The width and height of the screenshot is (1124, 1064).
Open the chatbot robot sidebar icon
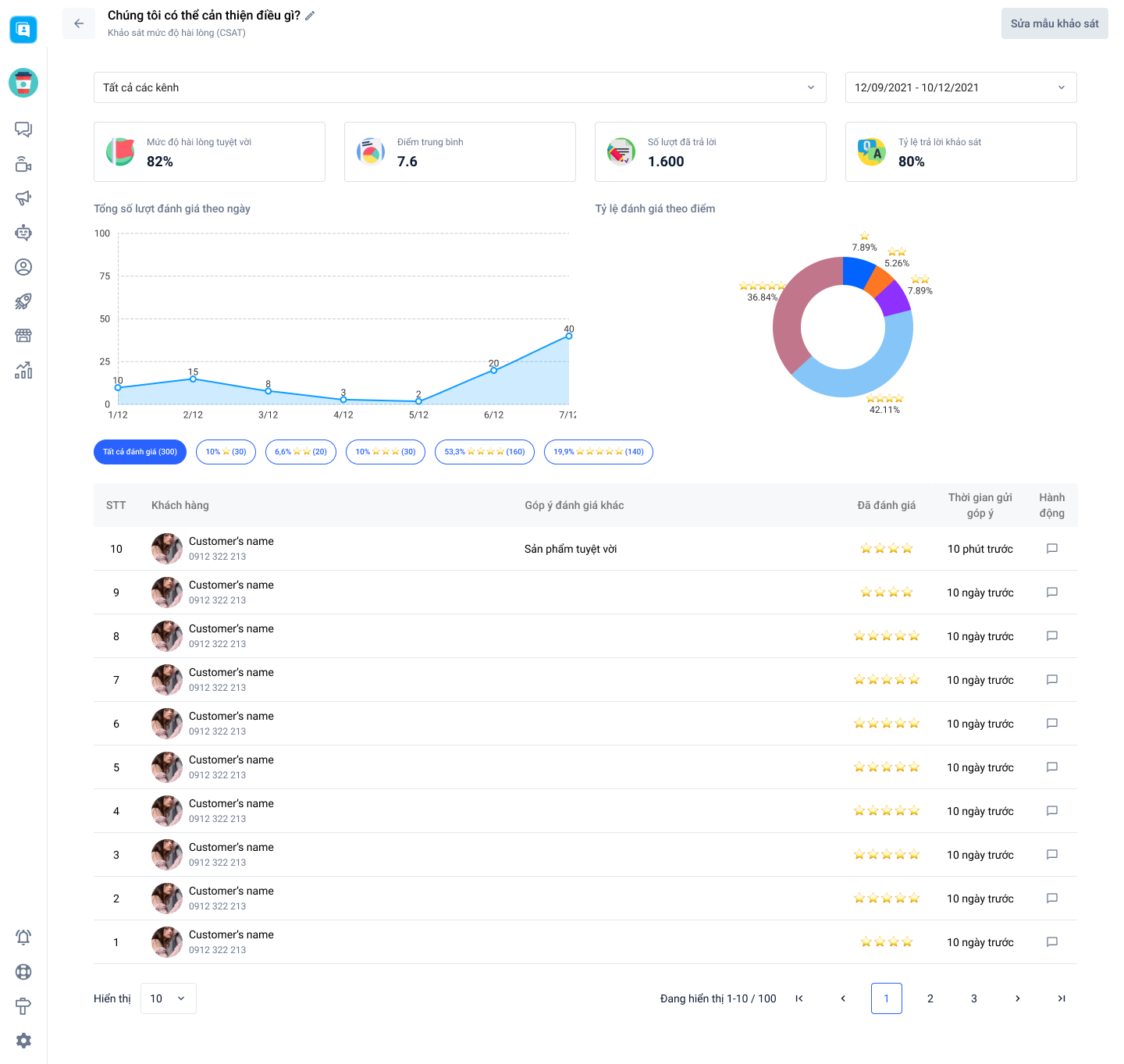pyautogui.click(x=23, y=233)
